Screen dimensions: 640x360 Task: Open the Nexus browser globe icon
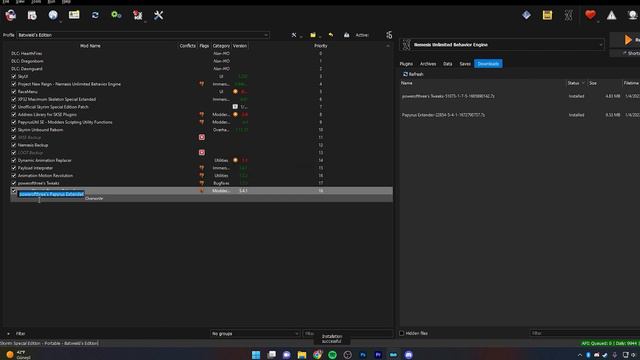tap(53, 16)
